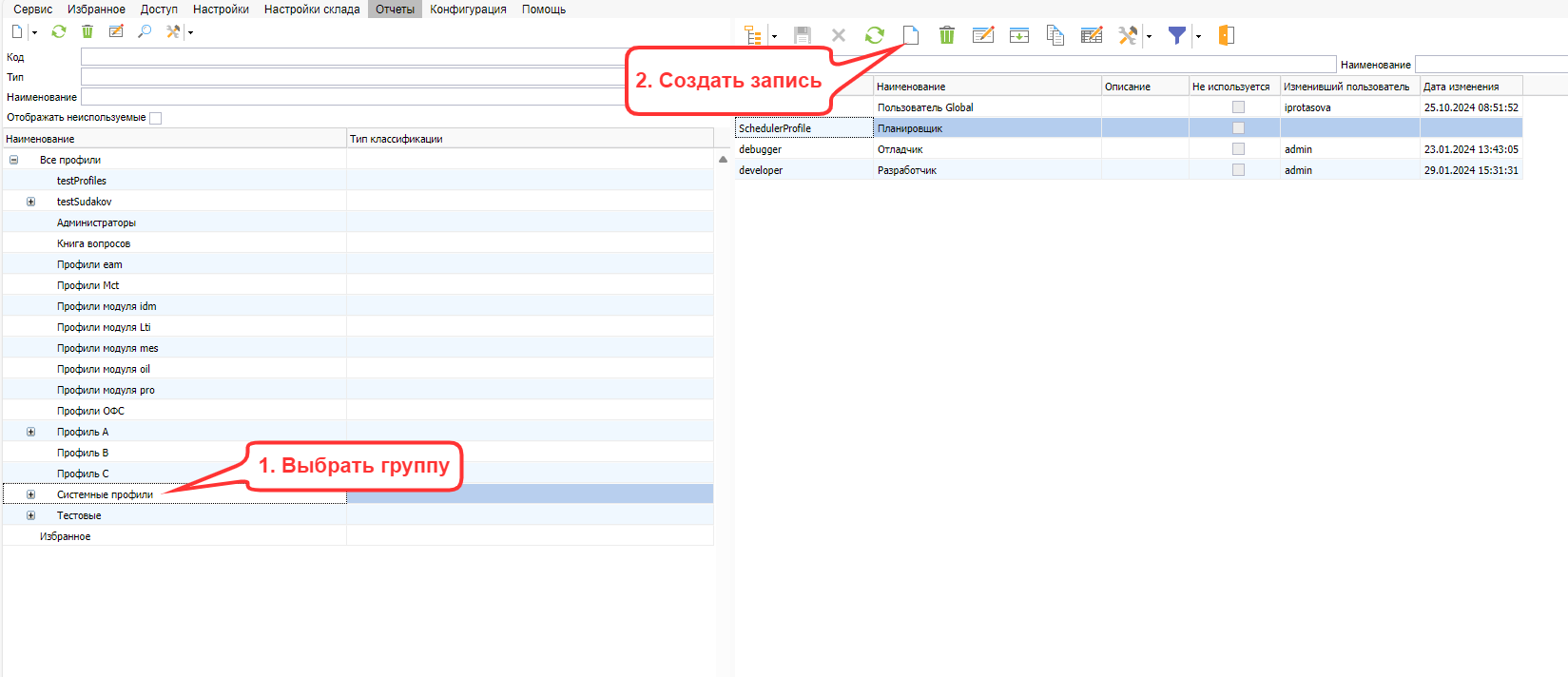Viewport: 1568px width, 677px height.
Task: Click the copy documents icon
Action: (x=1055, y=35)
